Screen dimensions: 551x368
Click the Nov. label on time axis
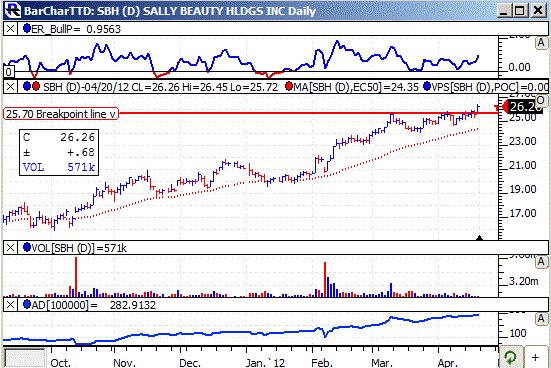(124, 362)
